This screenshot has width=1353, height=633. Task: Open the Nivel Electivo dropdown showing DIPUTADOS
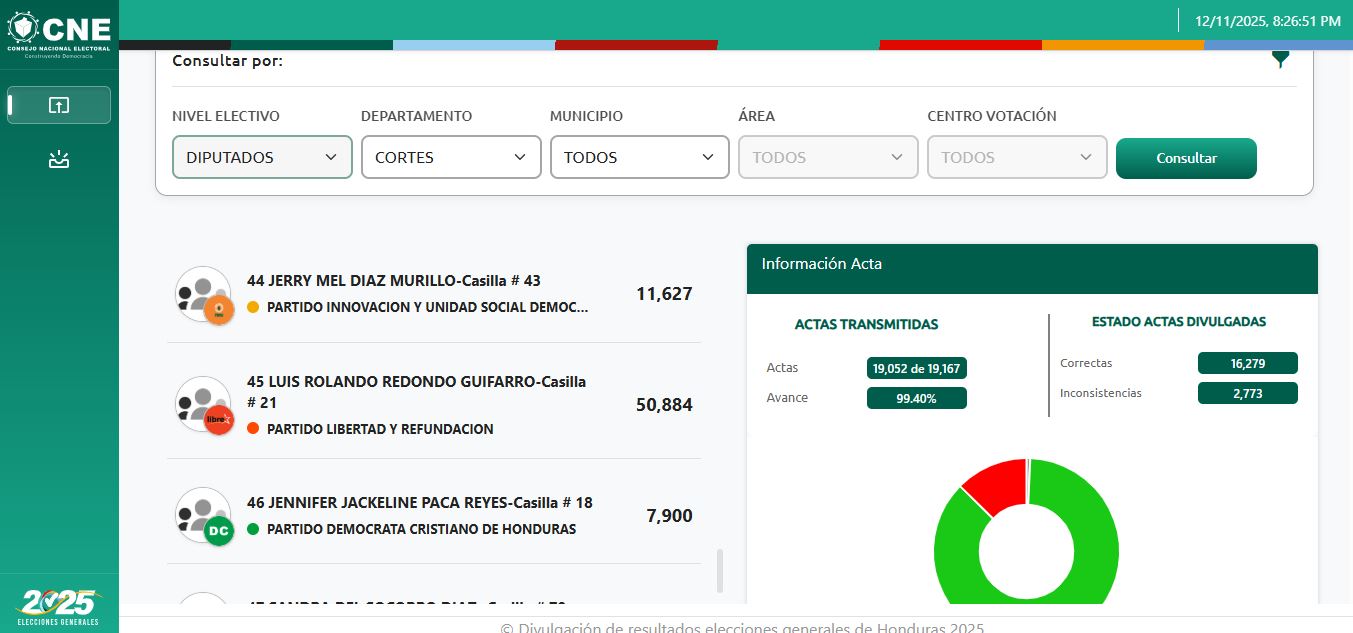point(262,157)
